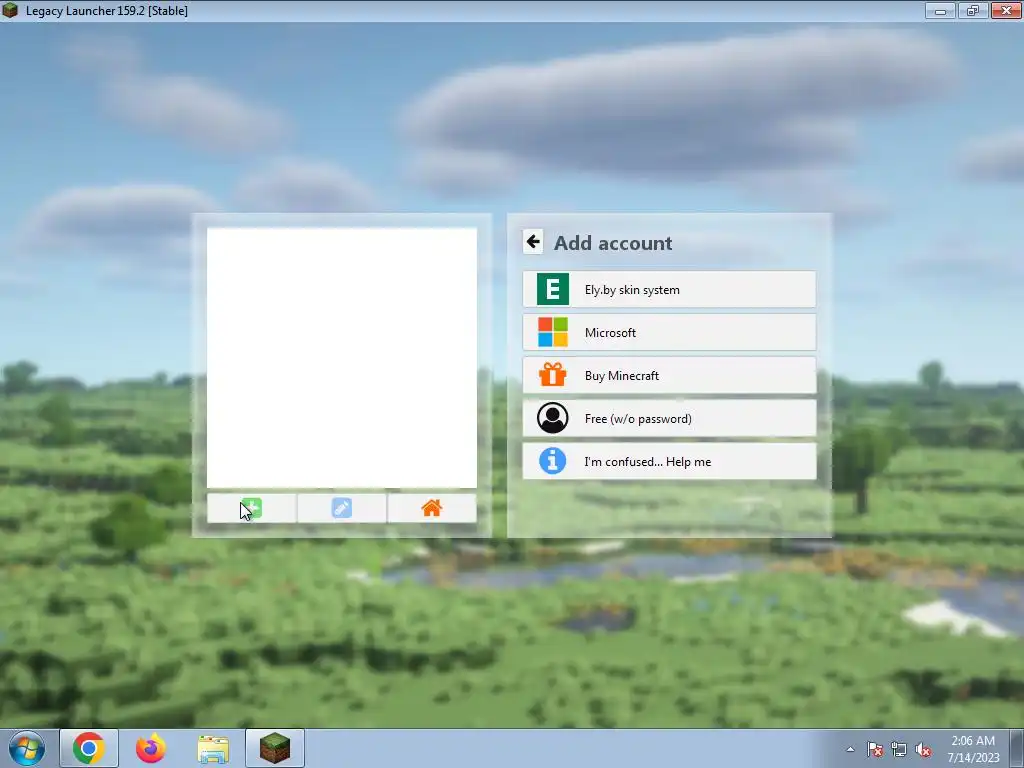Open Firefox from the taskbar
This screenshot has width=1024, height=768.
tap(150, 748)
